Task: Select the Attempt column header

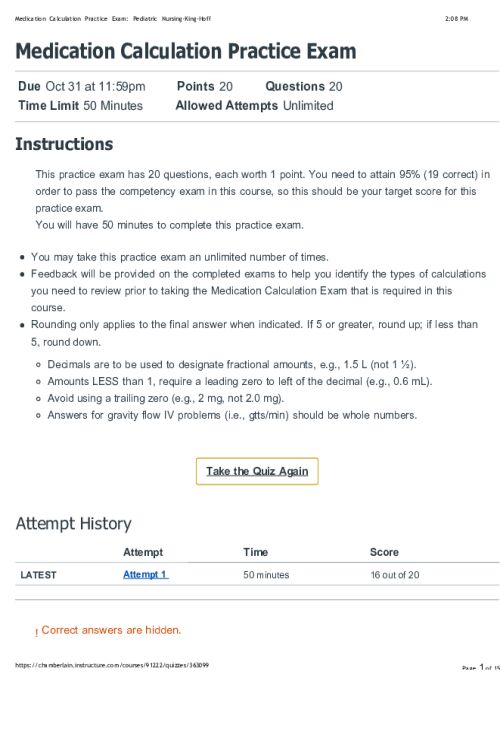Action: pos(143,552)
